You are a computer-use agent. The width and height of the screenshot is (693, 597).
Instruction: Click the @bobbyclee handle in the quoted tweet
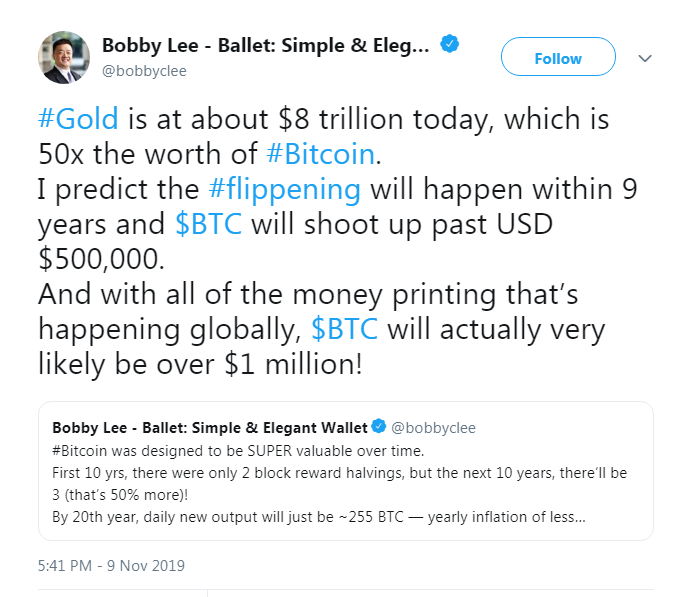click(x=434, y=428)
